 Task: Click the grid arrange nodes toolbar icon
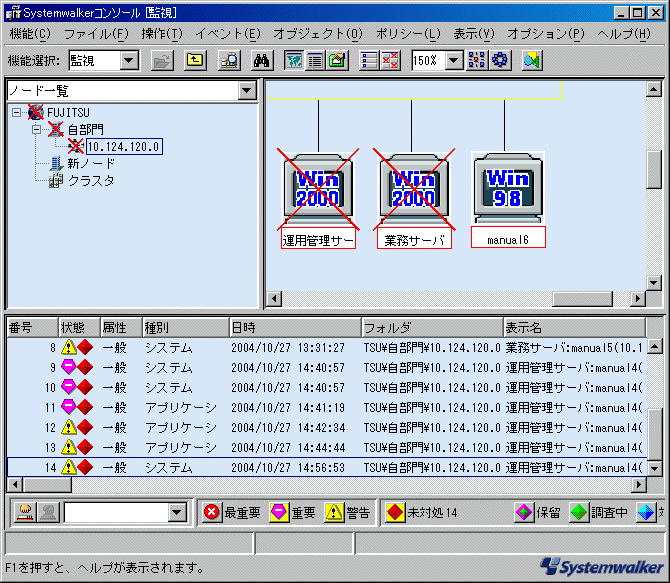(476, 60)
